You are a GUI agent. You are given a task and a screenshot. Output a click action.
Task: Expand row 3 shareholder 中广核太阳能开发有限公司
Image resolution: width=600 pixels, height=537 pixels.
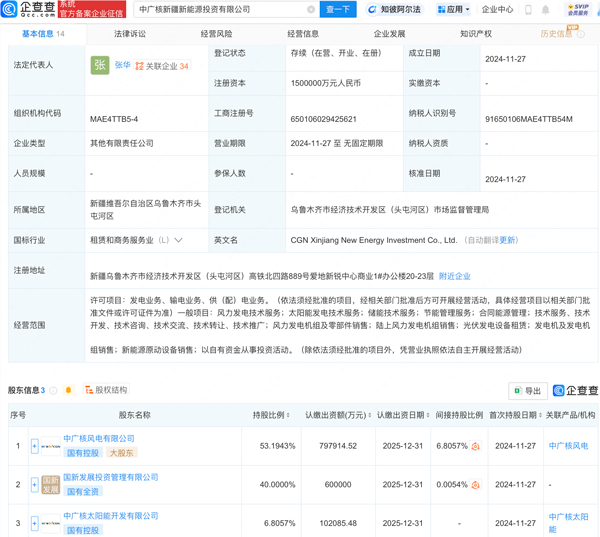pyautogui.click(x=34, y=523)
